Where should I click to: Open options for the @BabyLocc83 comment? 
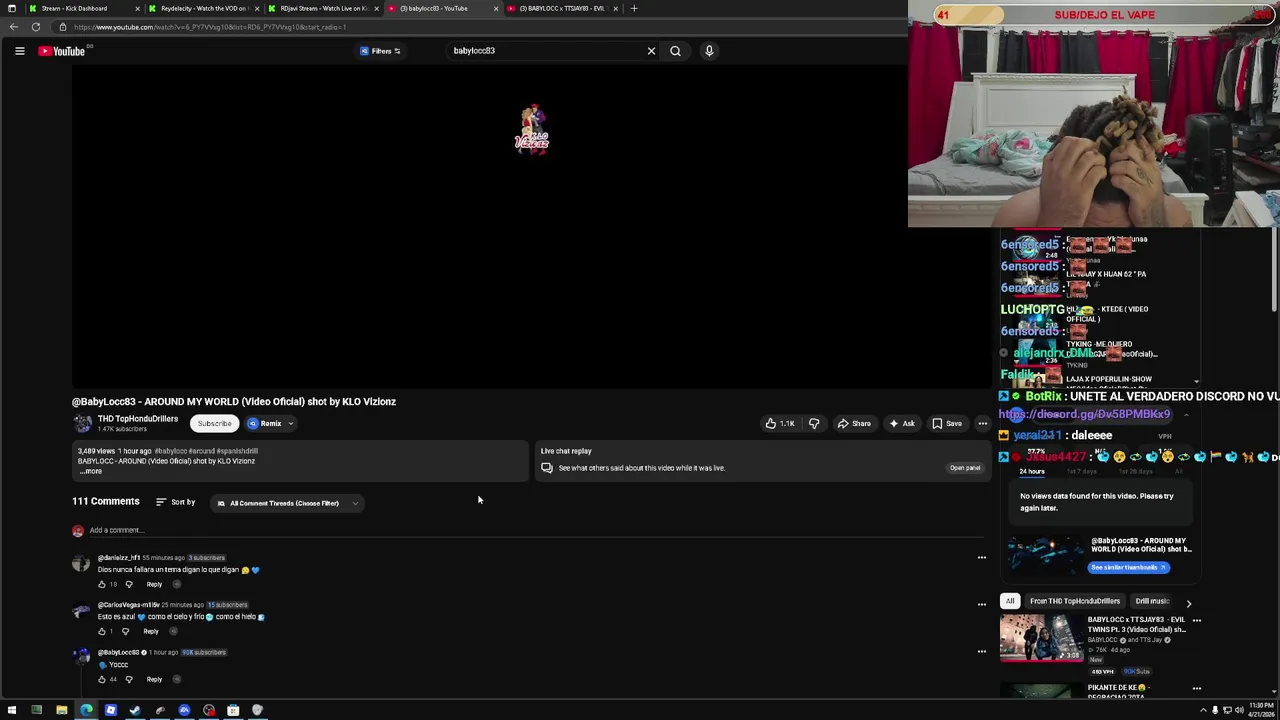click(x=982, y=651)
